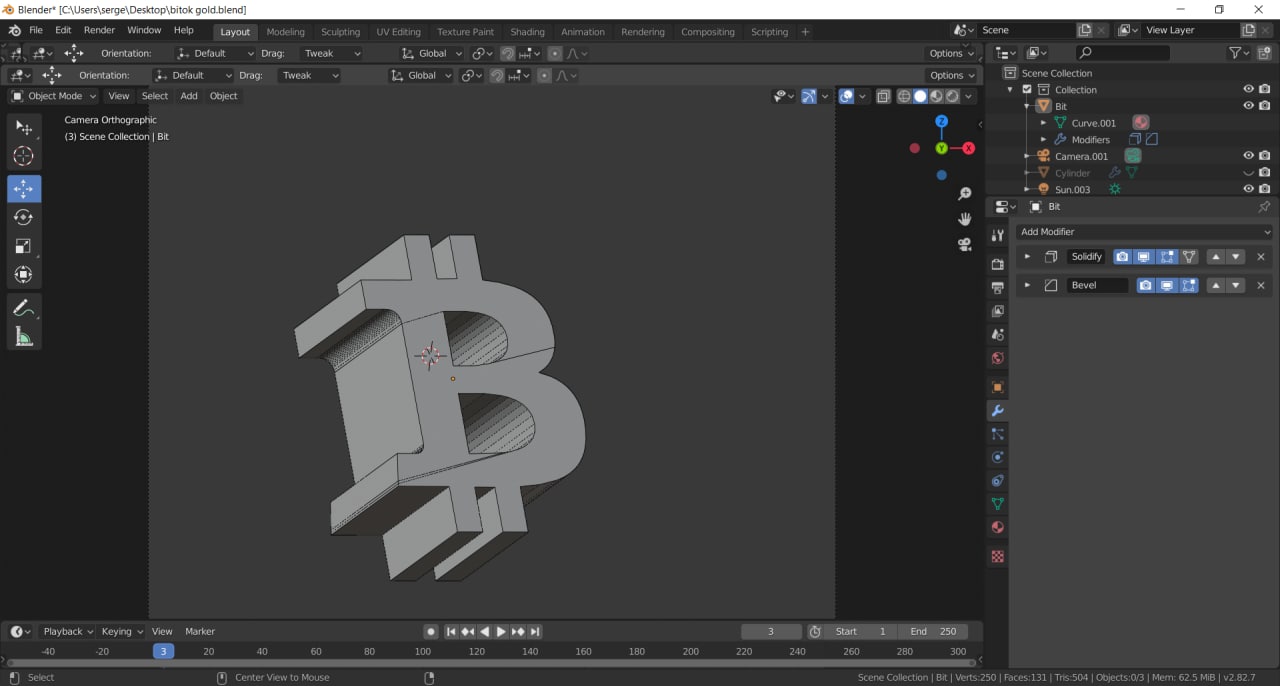Open the Object properties tab
The width and height of the screenshot is (1280, 686).
click(x=997, y=387)
